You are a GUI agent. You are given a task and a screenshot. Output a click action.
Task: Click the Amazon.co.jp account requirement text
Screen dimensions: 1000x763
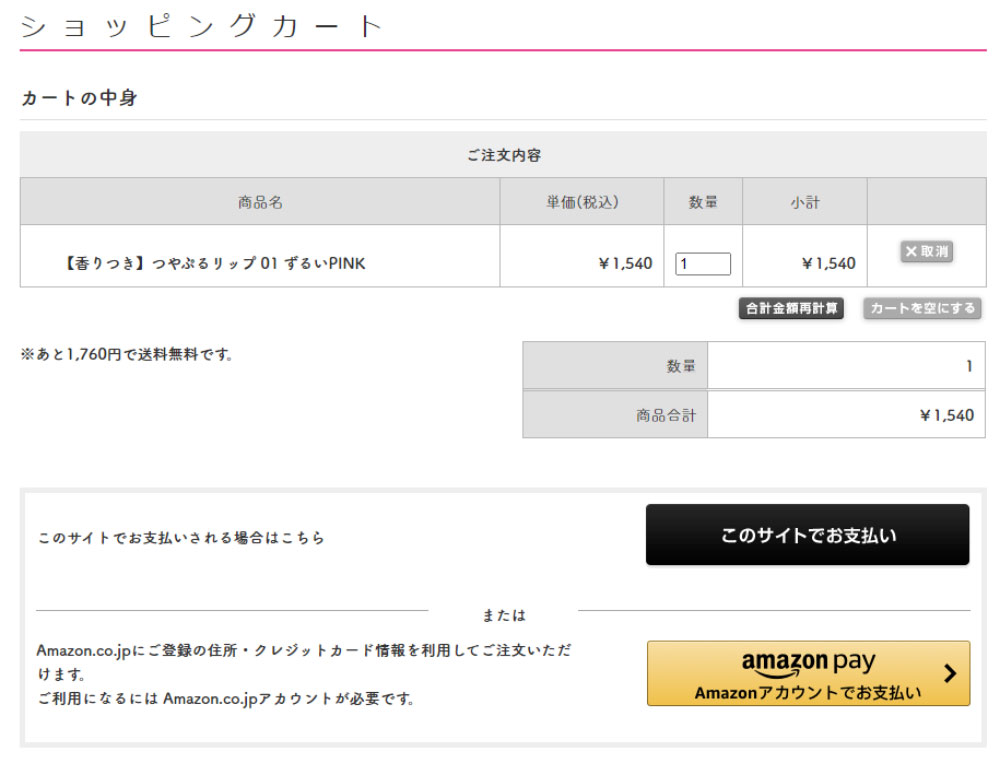pos(225,698)
